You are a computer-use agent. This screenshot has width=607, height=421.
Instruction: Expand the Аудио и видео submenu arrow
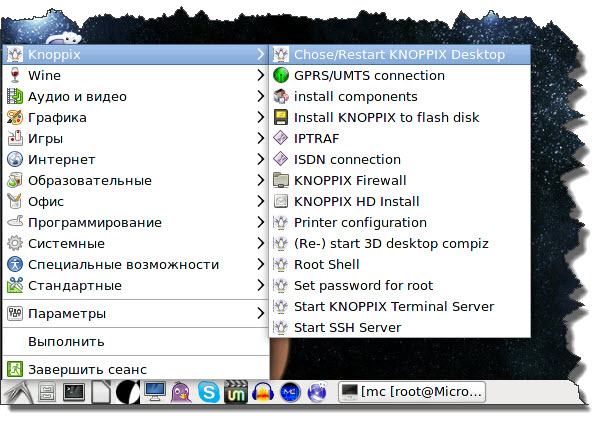(x=261, y=96)
